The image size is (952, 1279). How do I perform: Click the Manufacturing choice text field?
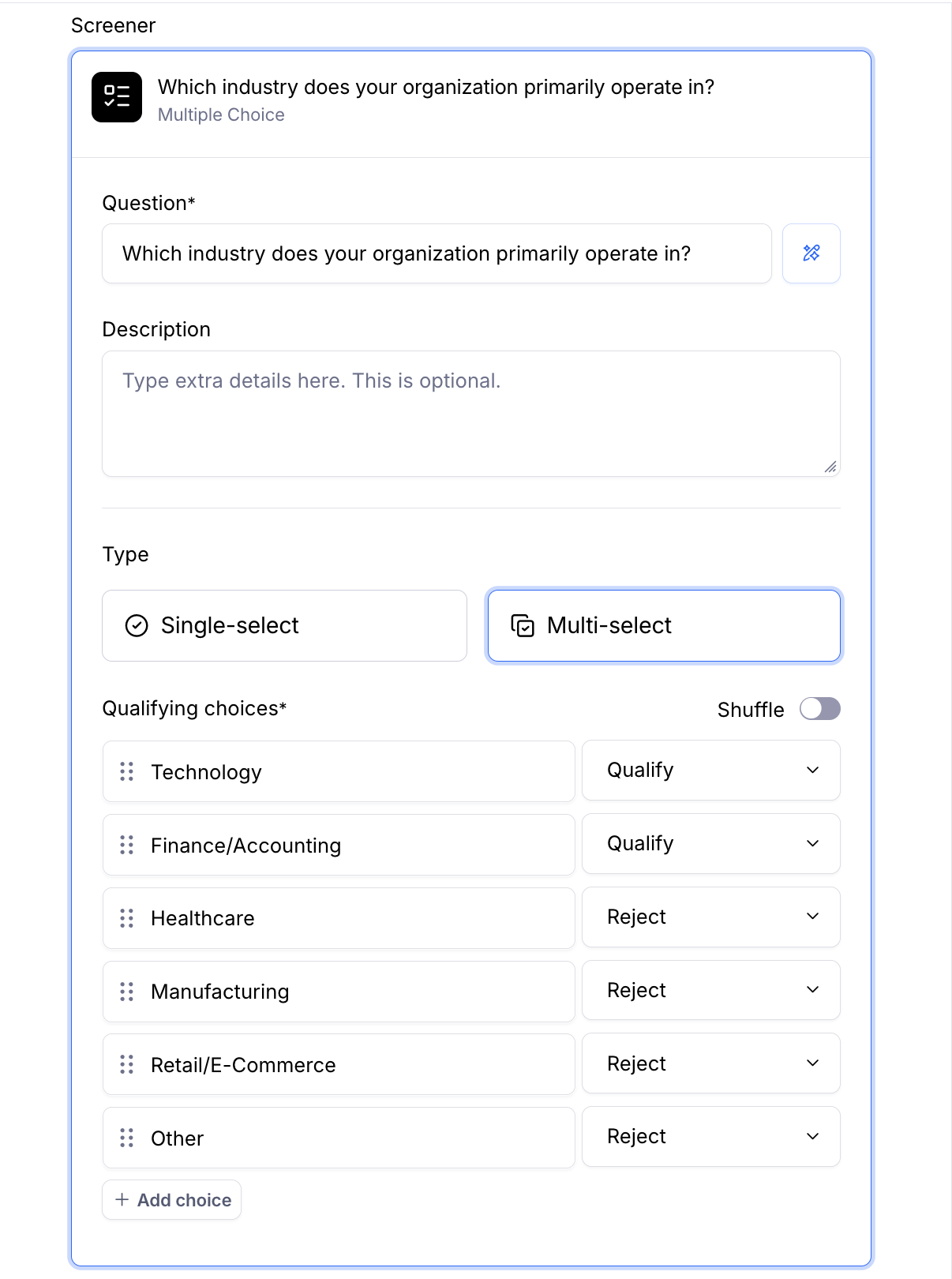[355, 992]
